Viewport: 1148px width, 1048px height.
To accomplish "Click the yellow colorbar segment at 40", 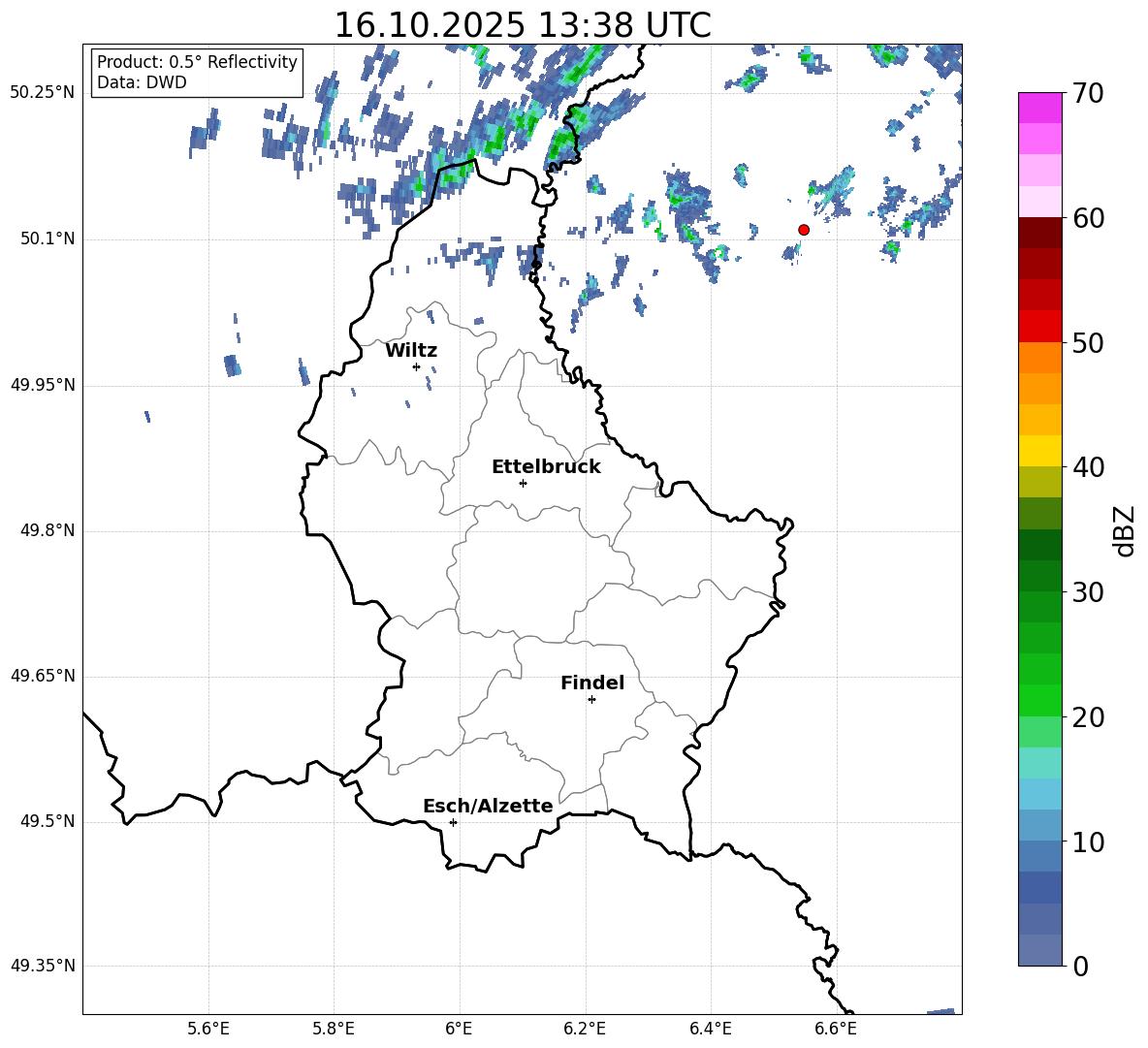I will [1040, 451].
